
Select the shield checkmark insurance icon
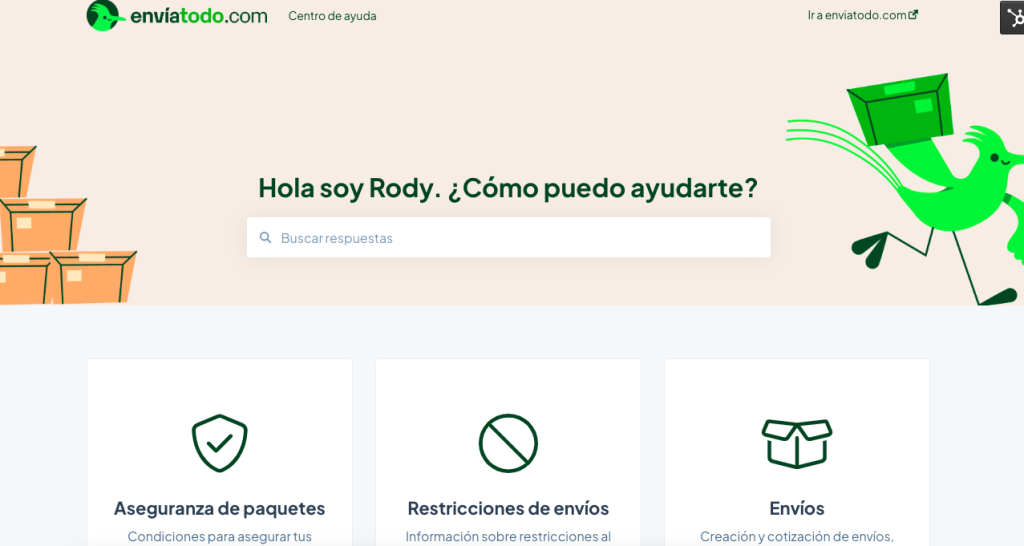click(219, 443)
